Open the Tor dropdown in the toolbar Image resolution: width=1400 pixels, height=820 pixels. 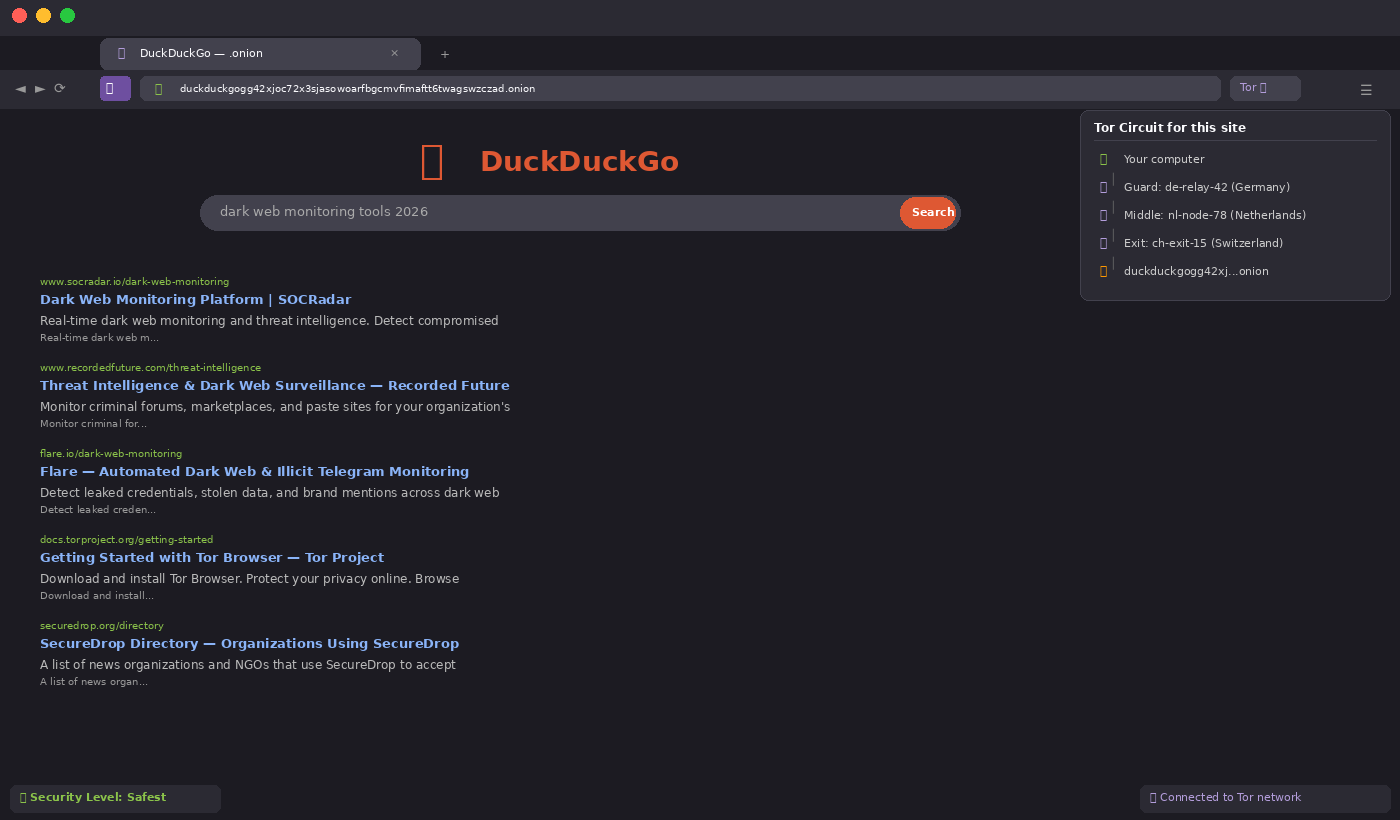coord(1265,88)
